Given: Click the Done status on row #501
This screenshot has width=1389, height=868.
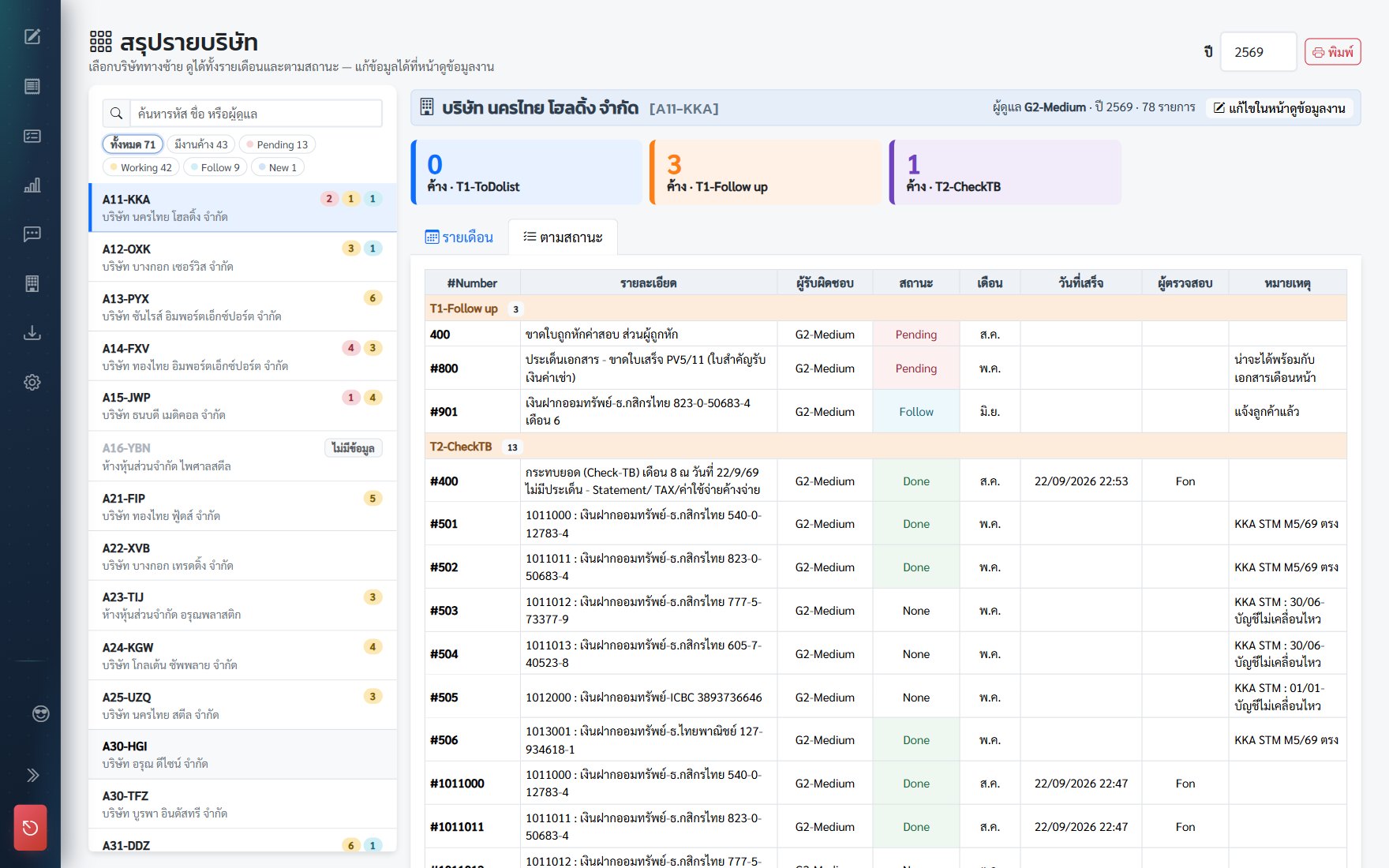Looking at the screenshot, I should click(x=916, y=524).
